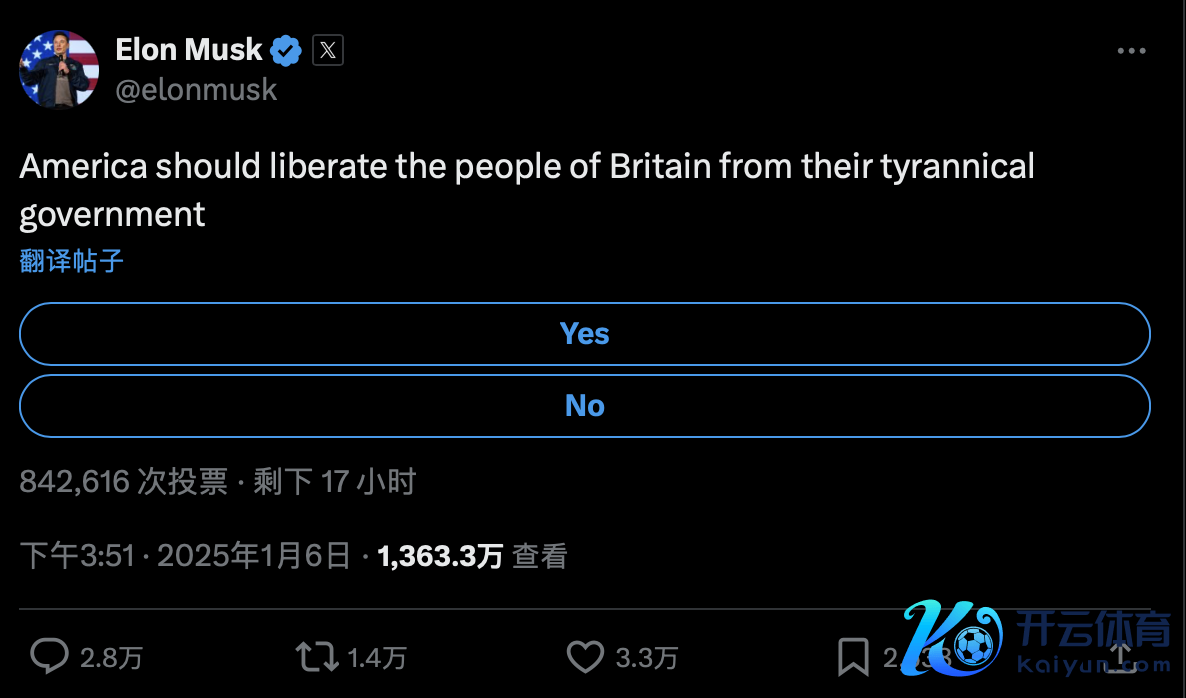Click the reply speech bubble icon
Screen dimensions: 1186x698
48,656
